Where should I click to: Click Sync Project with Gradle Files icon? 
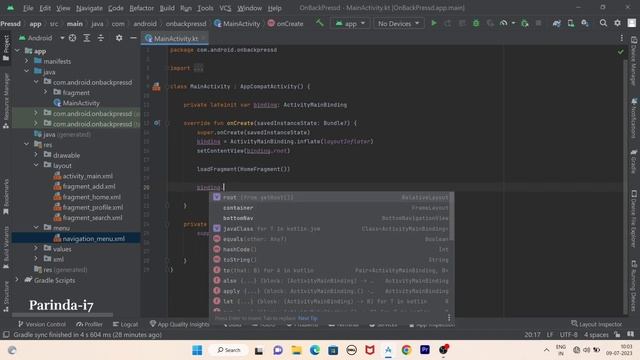point(556,23)
